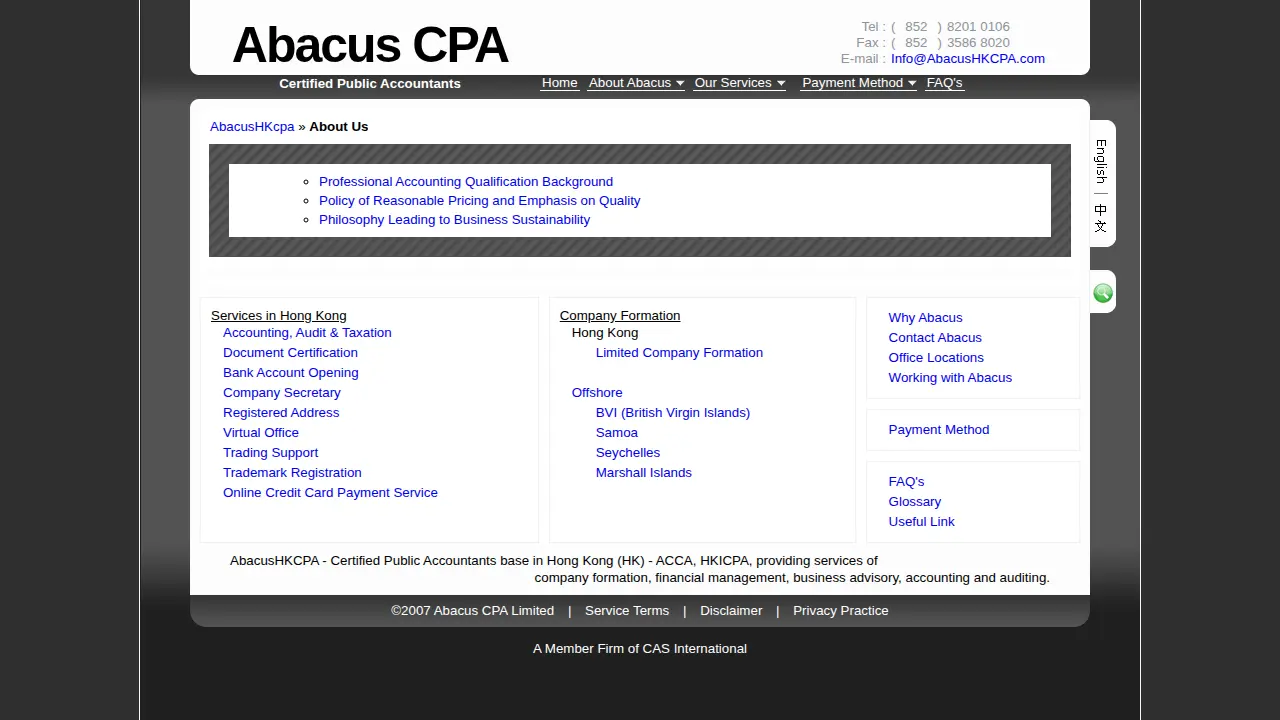Open AbacusHKcpa breadcrumb link

(252, 127)
